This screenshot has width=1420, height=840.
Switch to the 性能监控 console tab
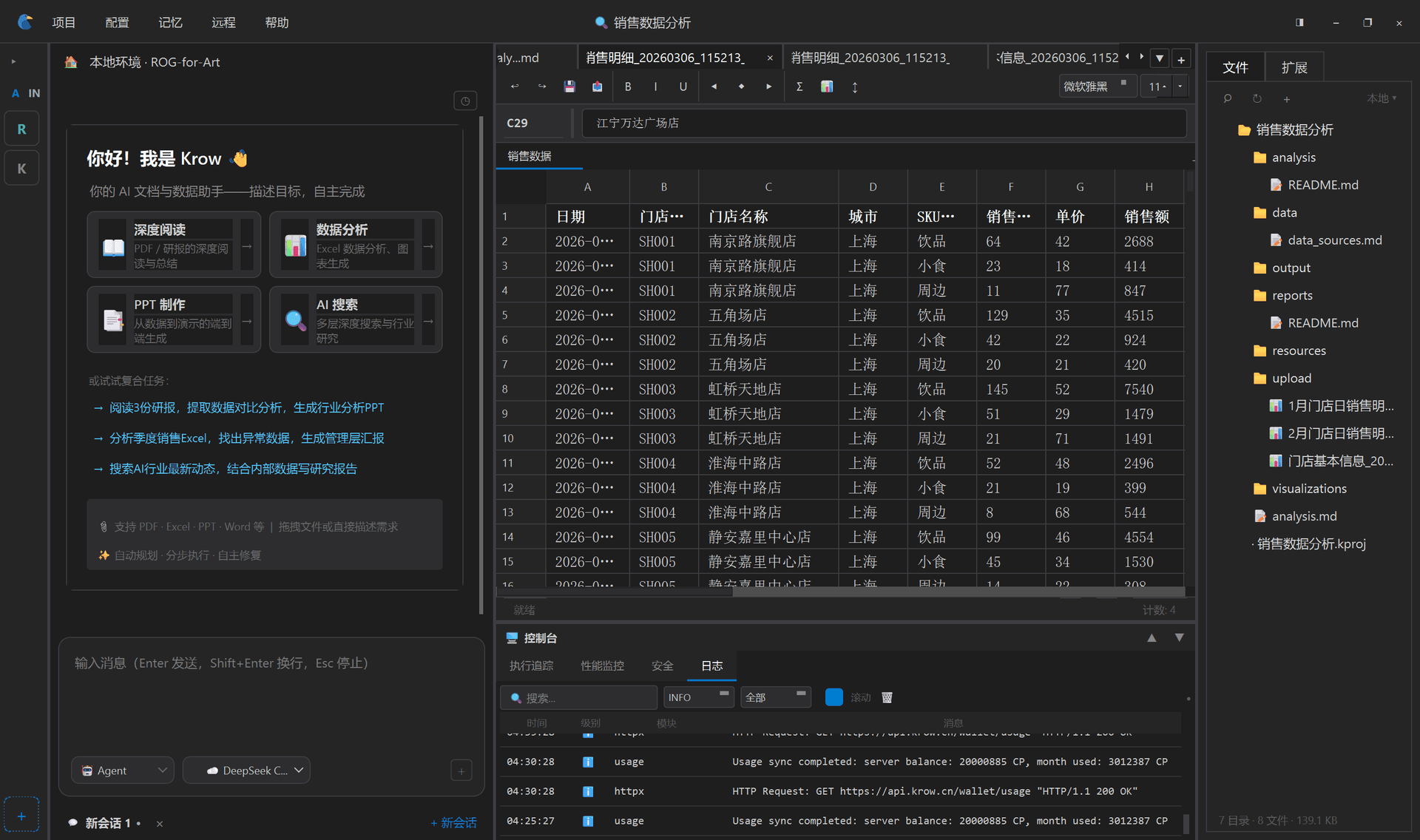click(602, 665)
